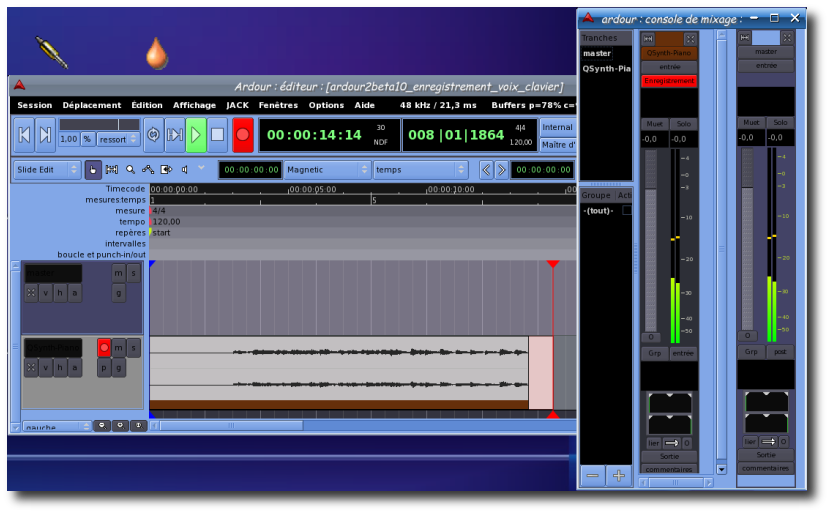This screenshot has width=830, height=514.
Task: Select the zoom magnifier tool
Action: click(x=130, y=170)
